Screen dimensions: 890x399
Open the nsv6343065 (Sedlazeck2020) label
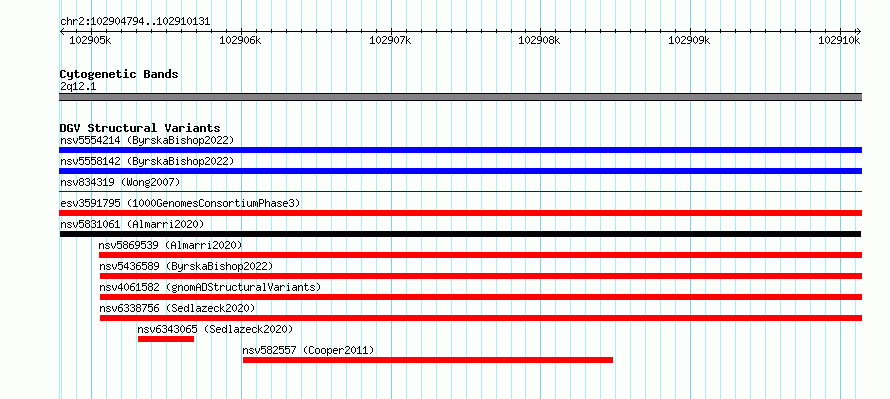tap(215, 329)
